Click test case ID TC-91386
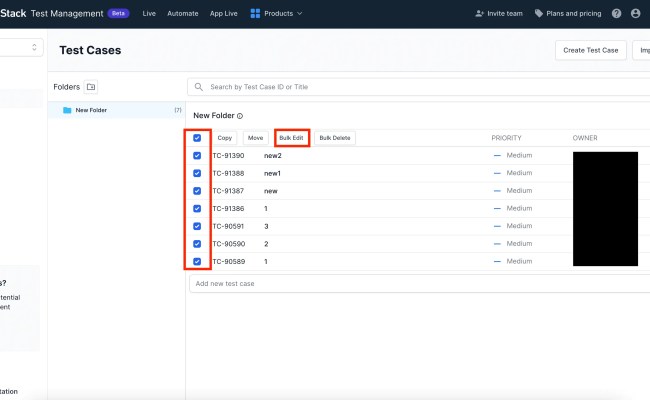 click(x=228, y=208)
